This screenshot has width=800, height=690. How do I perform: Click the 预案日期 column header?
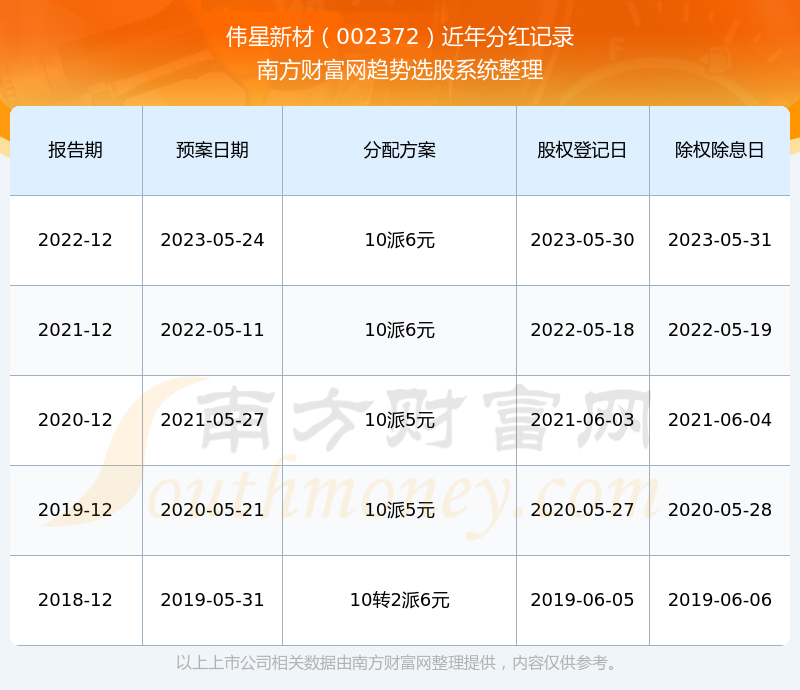pyautogui.click(x=212, y=150)
